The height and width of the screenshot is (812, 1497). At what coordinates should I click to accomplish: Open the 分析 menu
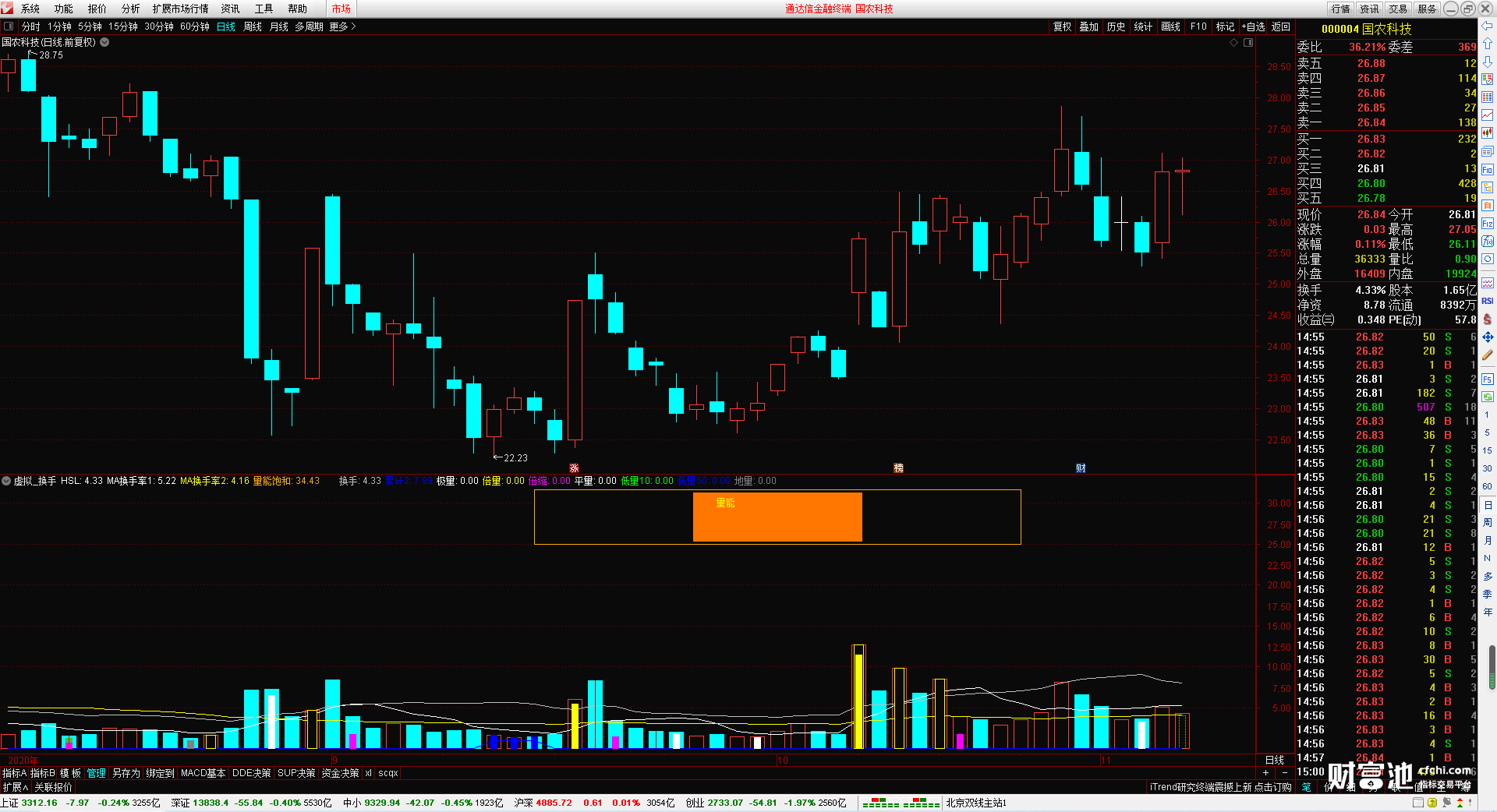pyautogui.click(x=130, y=9)
